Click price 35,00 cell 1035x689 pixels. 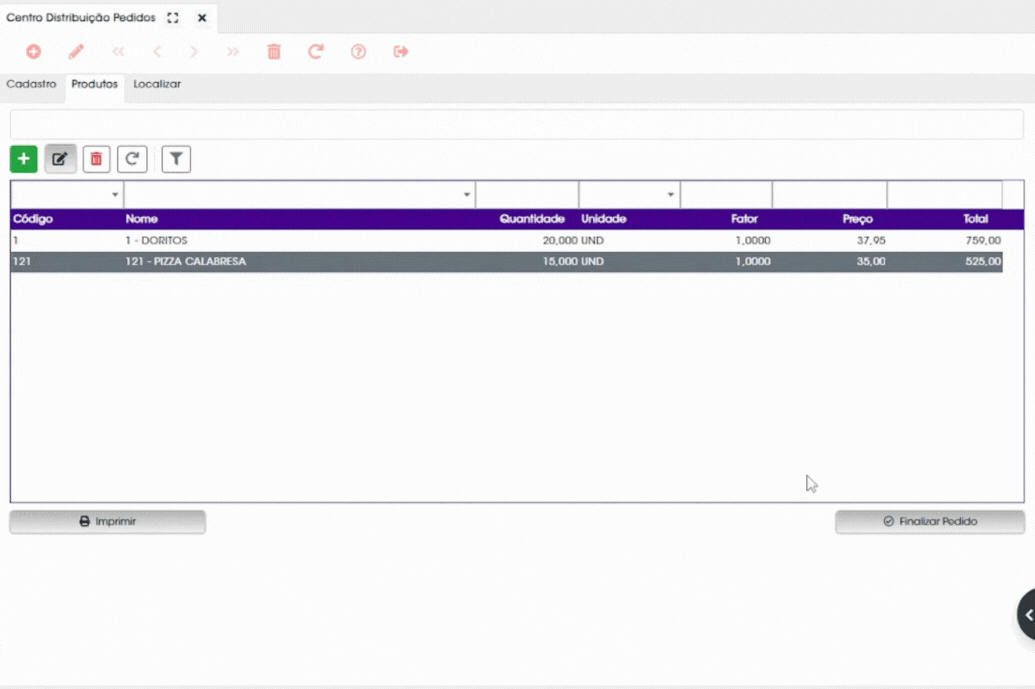(x=871, y=261)
